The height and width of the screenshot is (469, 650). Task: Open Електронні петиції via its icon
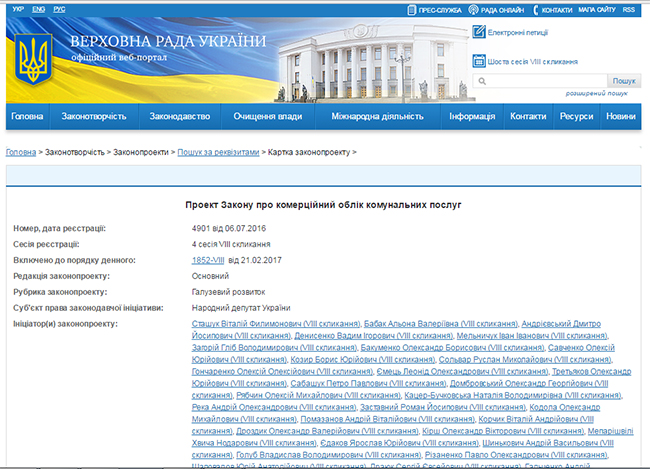pos(478,32)
